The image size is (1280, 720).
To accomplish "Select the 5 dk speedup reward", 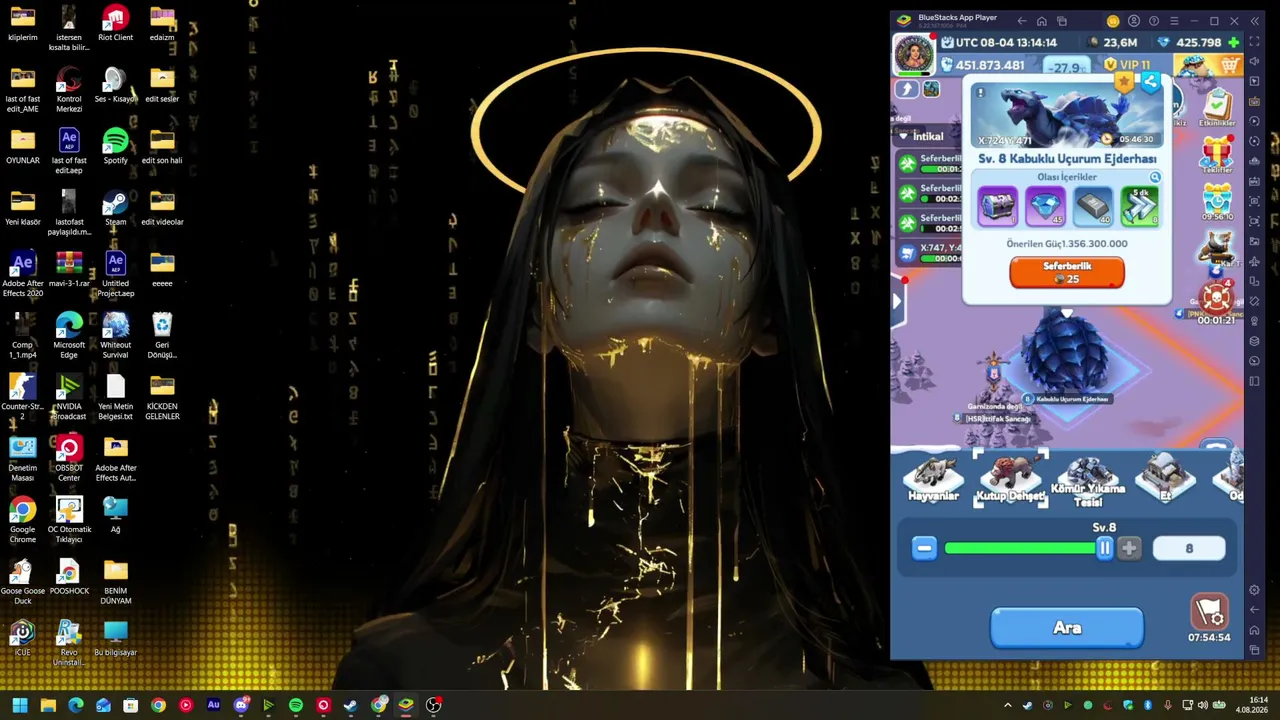I will 1140,206.
